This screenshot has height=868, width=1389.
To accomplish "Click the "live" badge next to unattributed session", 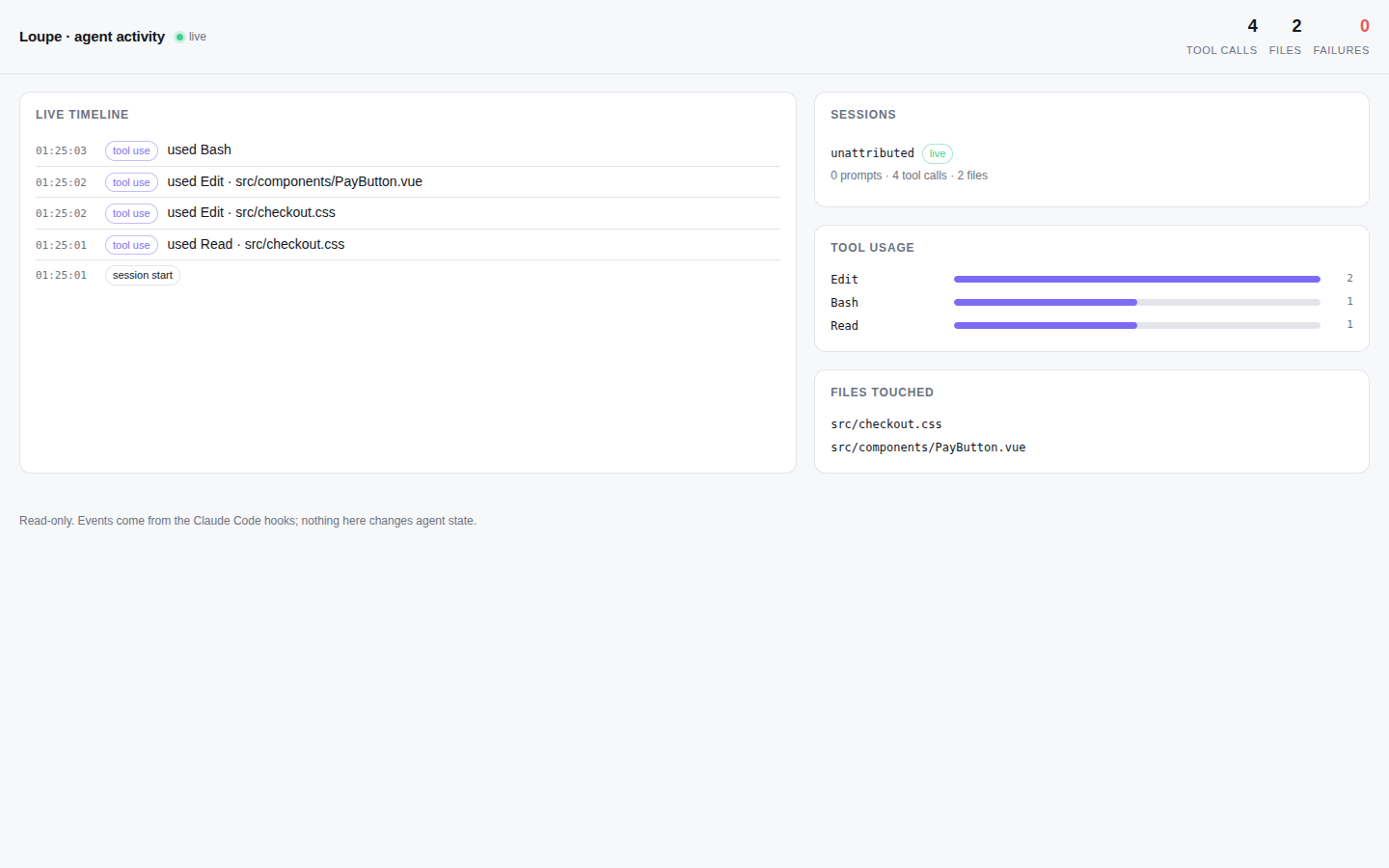I will point(938,153).
